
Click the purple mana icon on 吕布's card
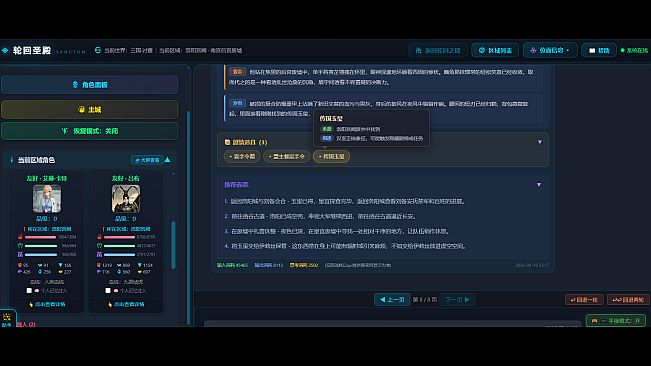point(99,254)
